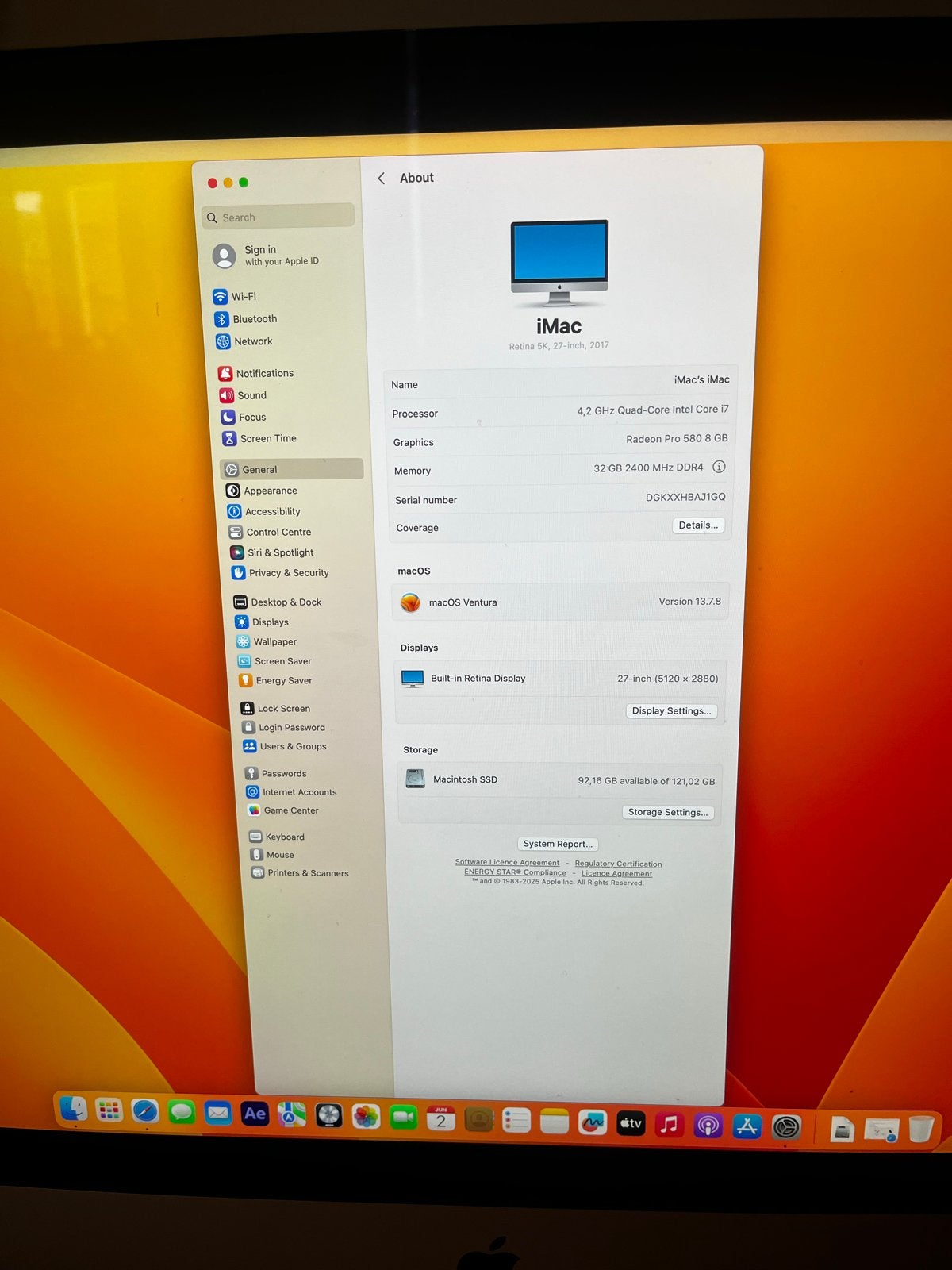Select Login Password in the sidebar

[284, 727]
